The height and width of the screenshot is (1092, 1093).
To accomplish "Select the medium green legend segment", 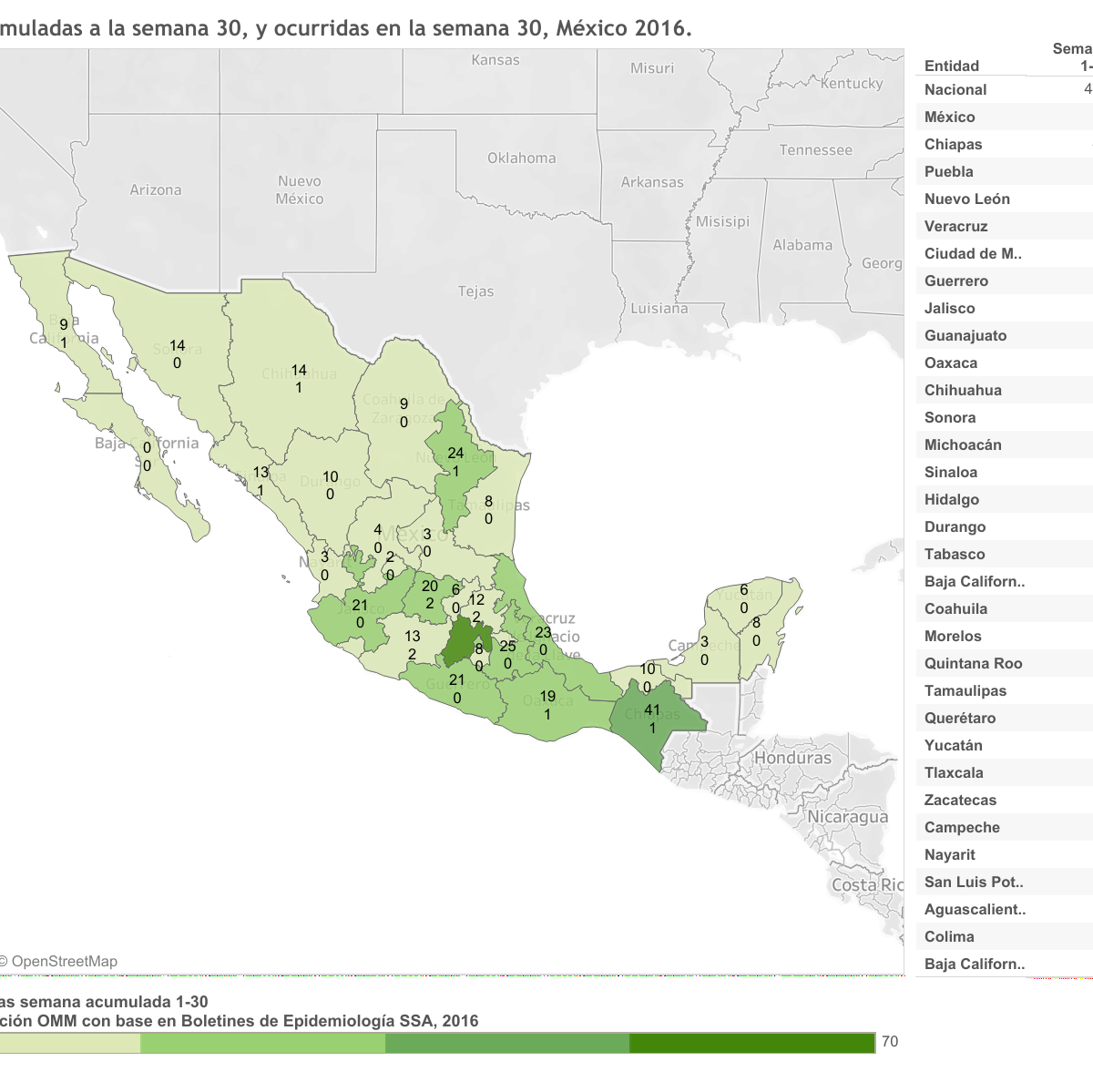I will pyautogui.click(x=506, y=1043).
